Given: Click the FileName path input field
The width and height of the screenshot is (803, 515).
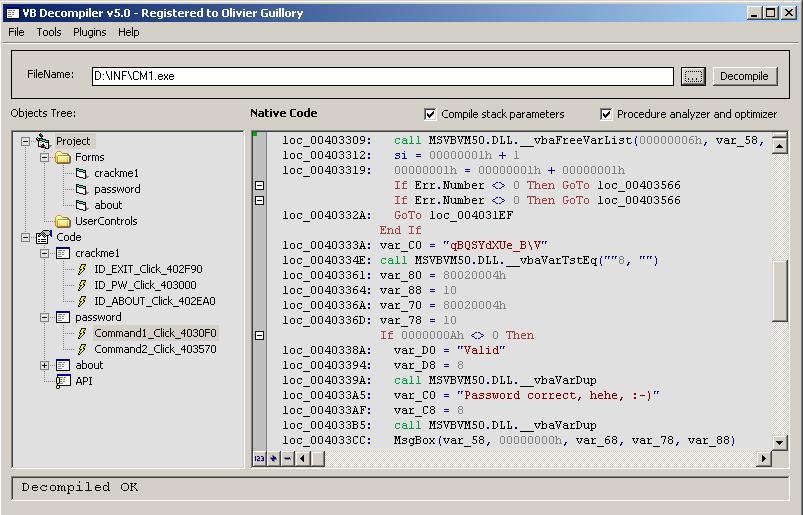Looking at the screenshot, I should pyautogui.click(x=382, y=76).
